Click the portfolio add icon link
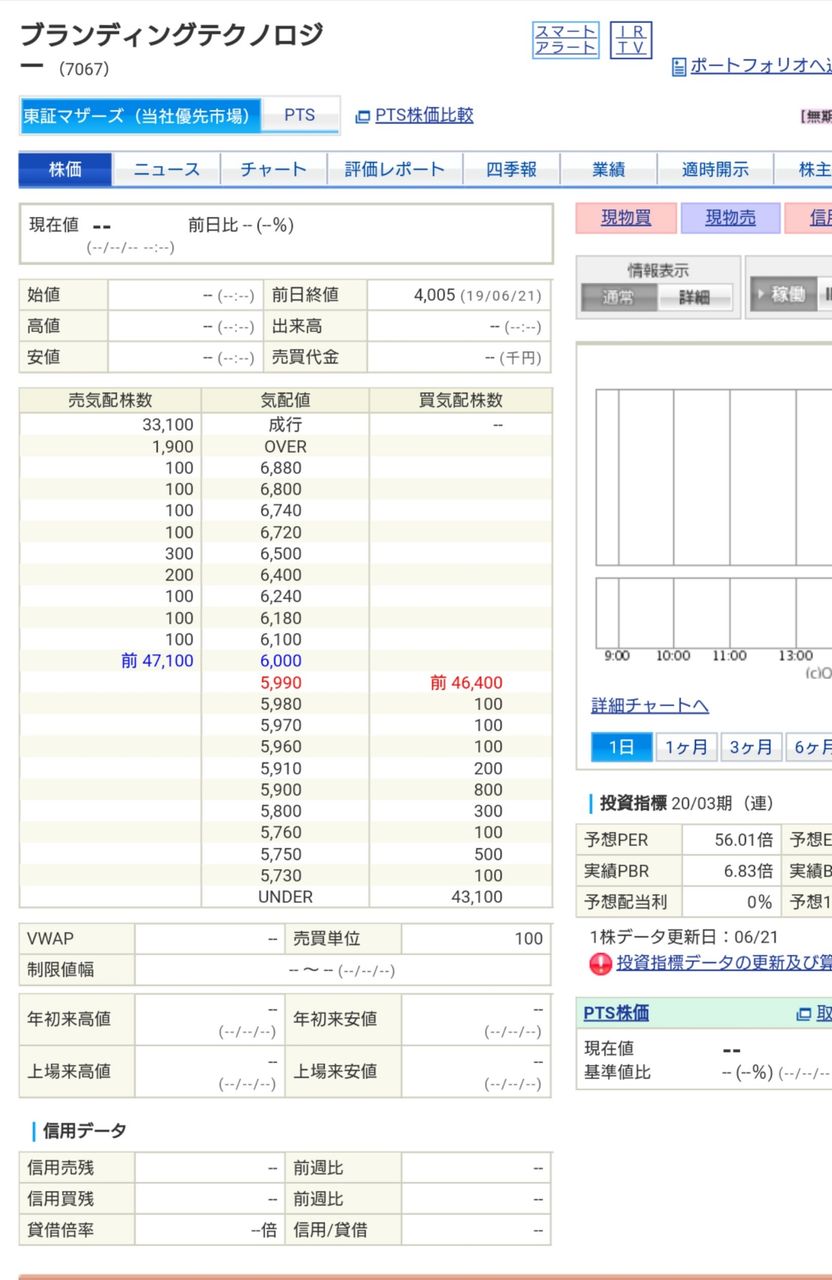Viewport: 832px width, 1280px height. tap(679, 67)
